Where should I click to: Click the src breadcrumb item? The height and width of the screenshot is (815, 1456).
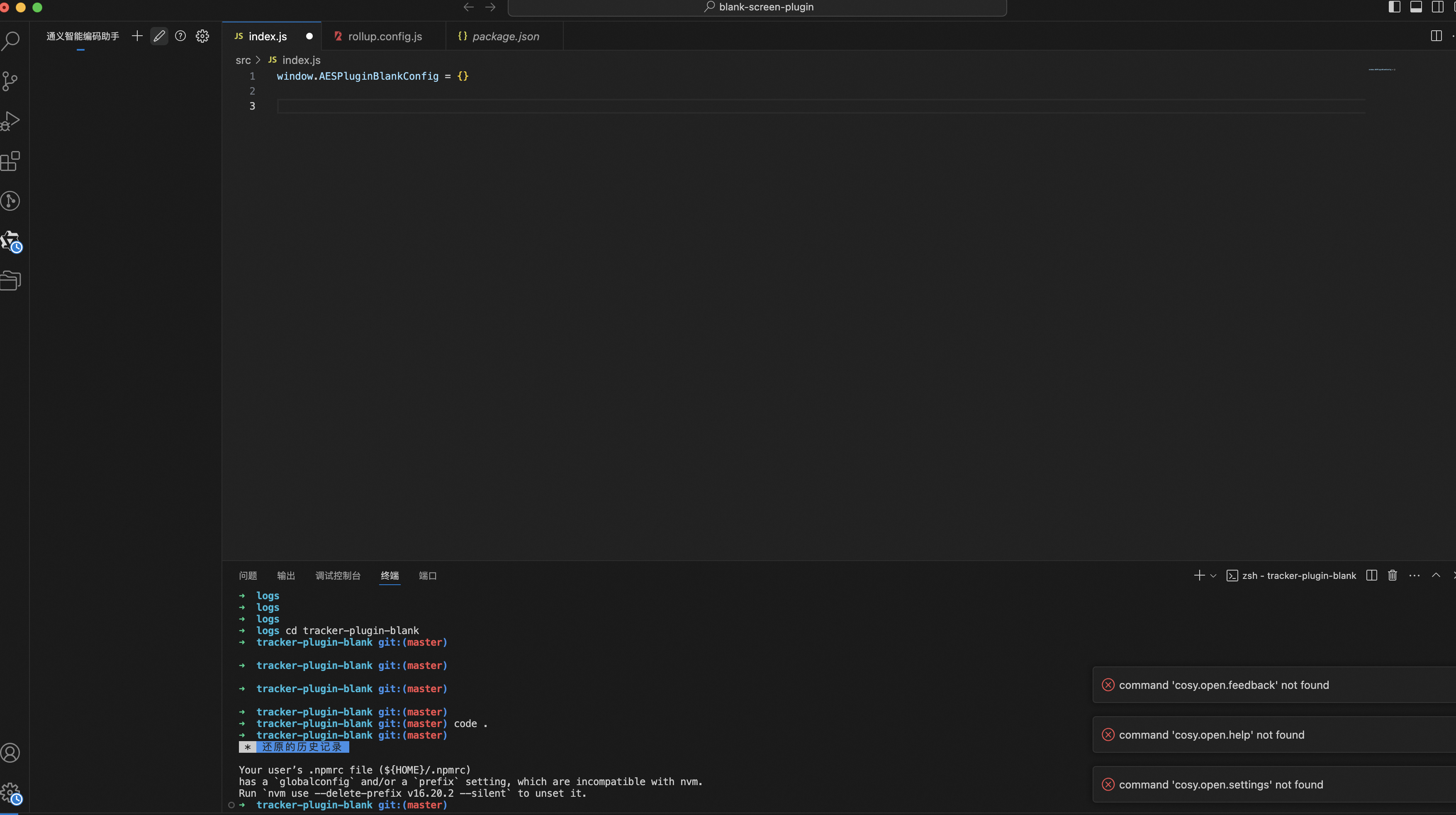coord(243,60)
